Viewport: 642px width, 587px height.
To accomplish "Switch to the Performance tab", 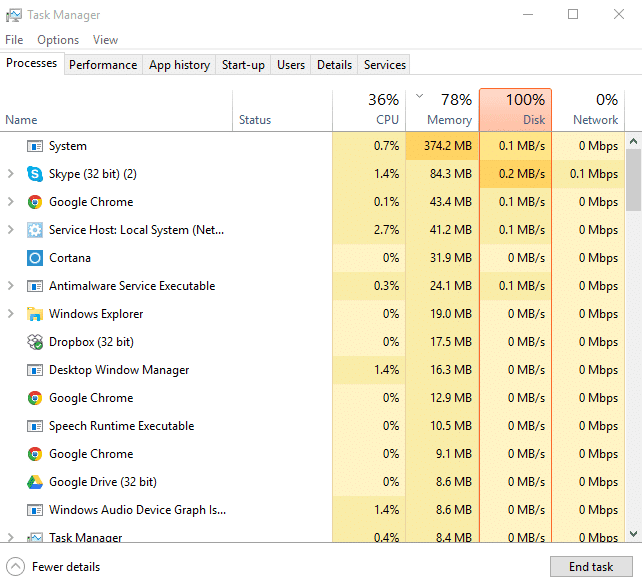I will (x=103, y=65).
